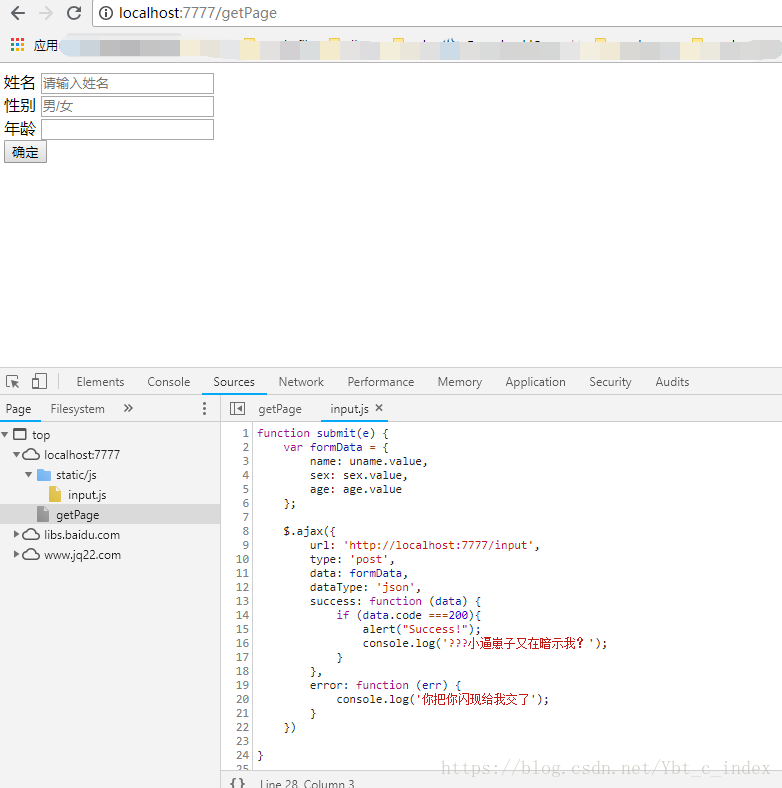The width and height of the screenshot is (782, 788).
Task: Switch to the getPage editor tab
Action: click(x=280, y=409)
